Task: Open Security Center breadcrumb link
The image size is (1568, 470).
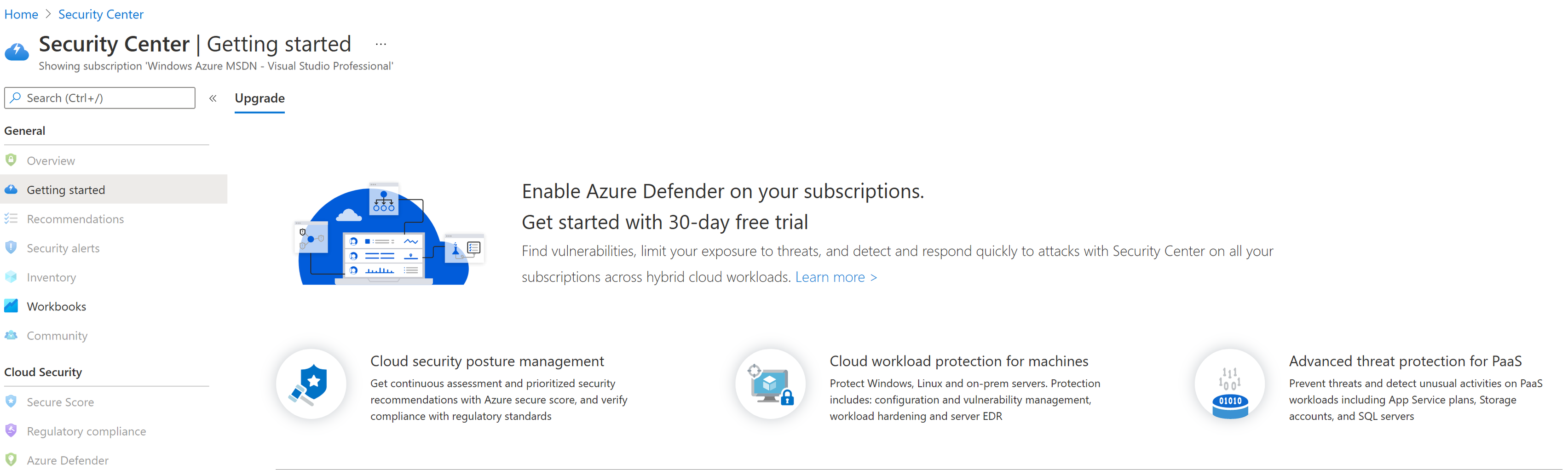Action: (101, 14)
